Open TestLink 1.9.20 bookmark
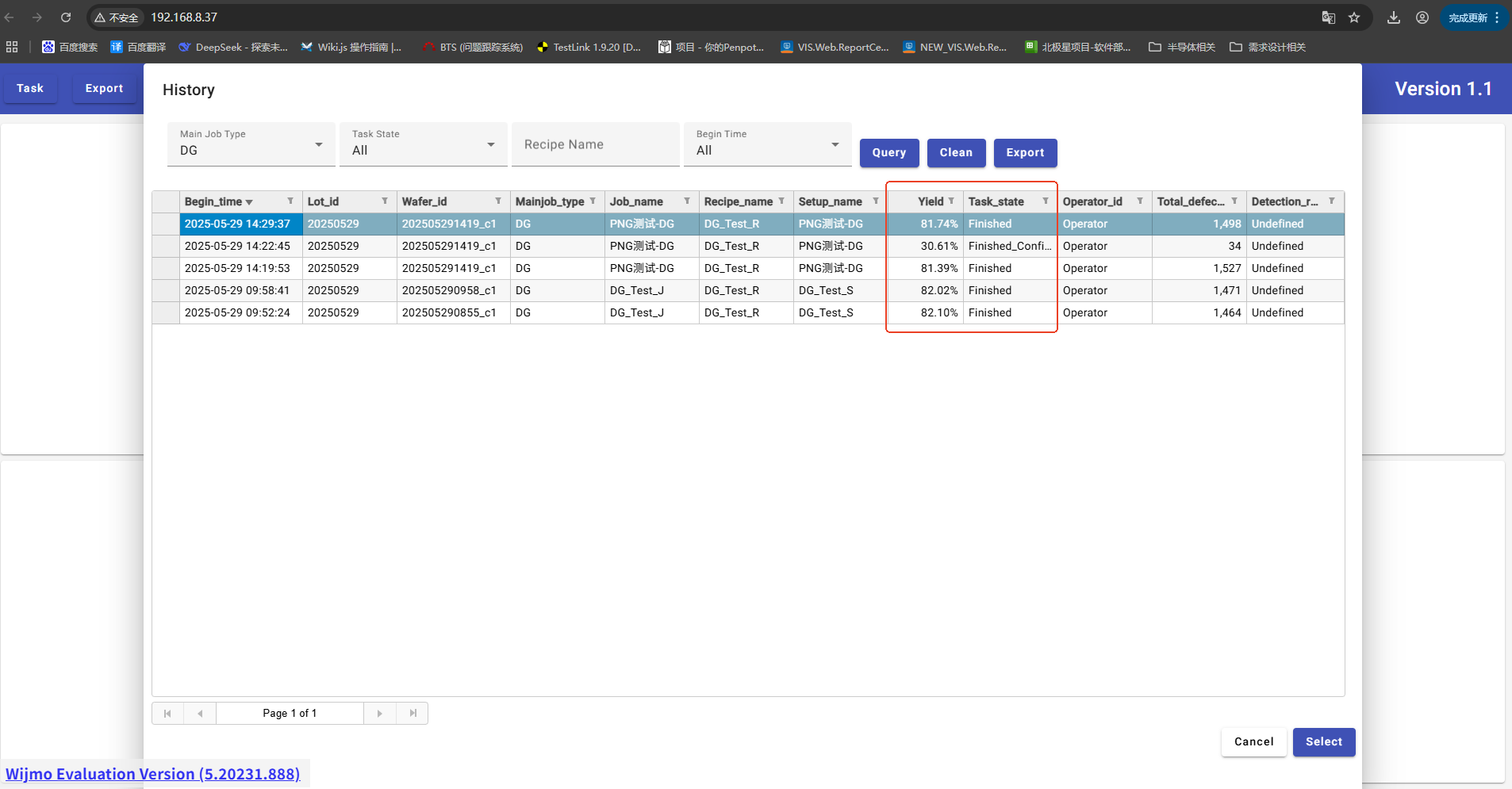 coord(589,48)
